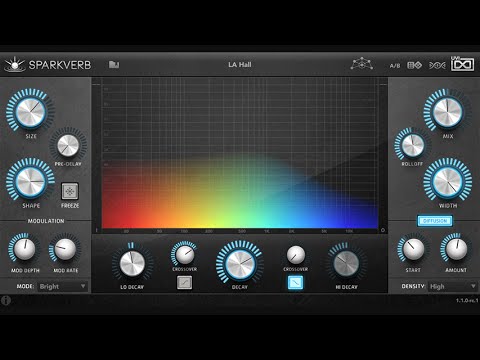Toggle the Diffusion button

[x=435, y=221]
